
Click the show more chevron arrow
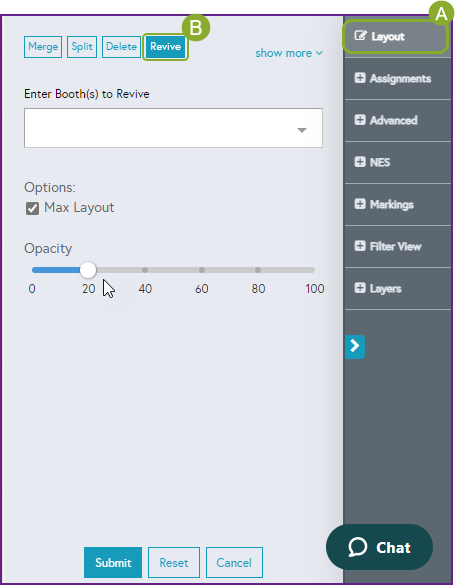(x=319, y=53)
